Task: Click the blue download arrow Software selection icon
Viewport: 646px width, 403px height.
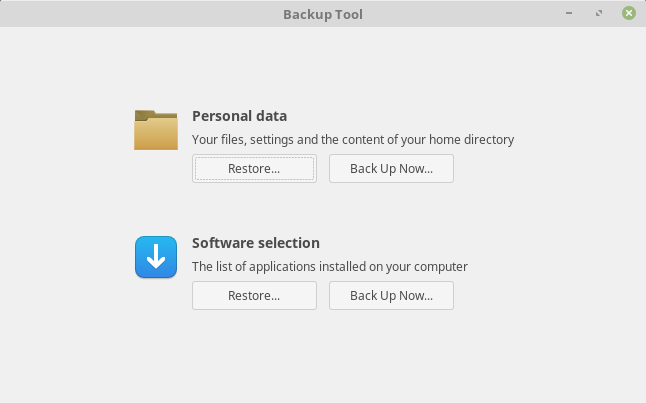Action: (x=156, y=257)
